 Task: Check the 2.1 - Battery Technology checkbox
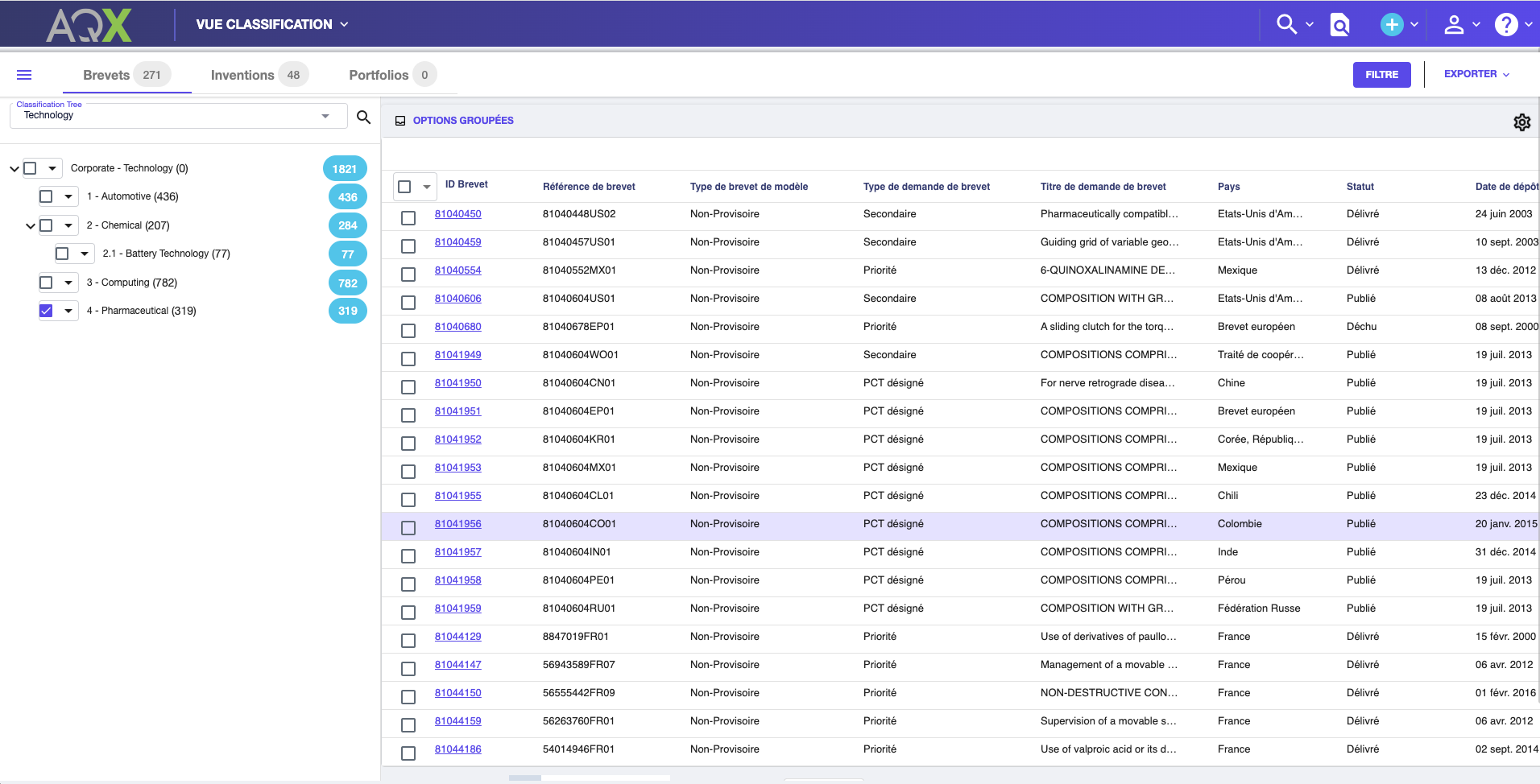pos(63,254)
